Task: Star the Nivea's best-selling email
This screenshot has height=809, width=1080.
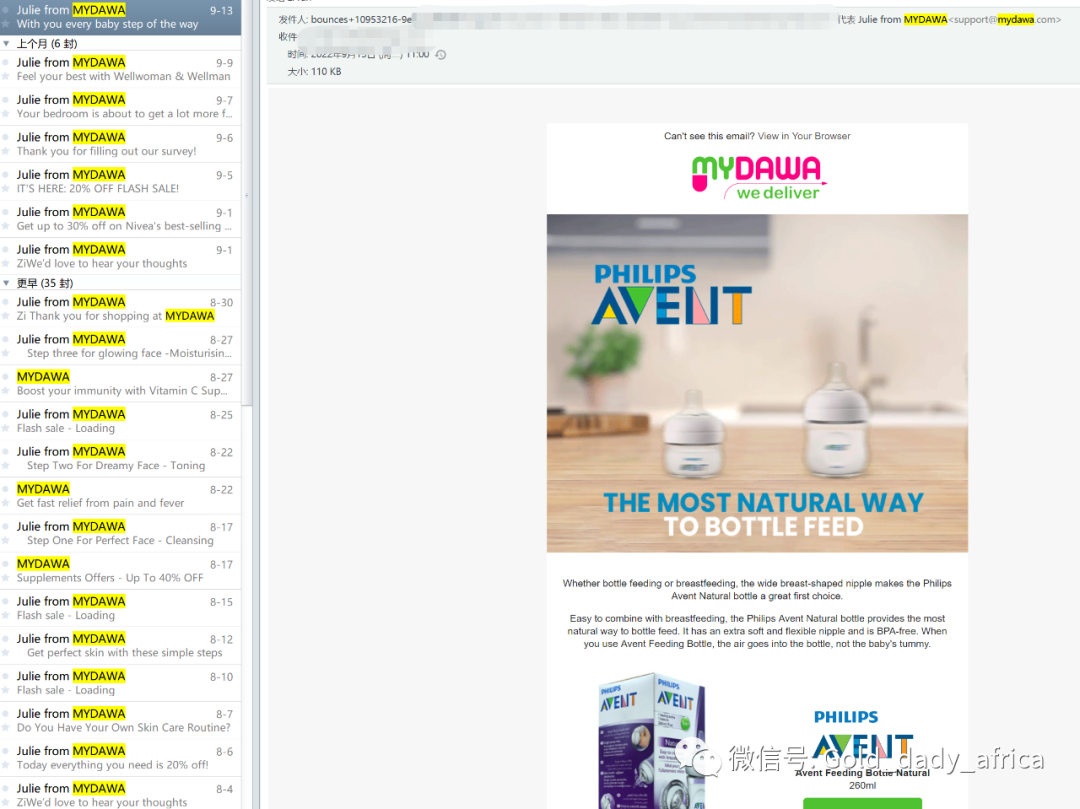Action: 6,226
